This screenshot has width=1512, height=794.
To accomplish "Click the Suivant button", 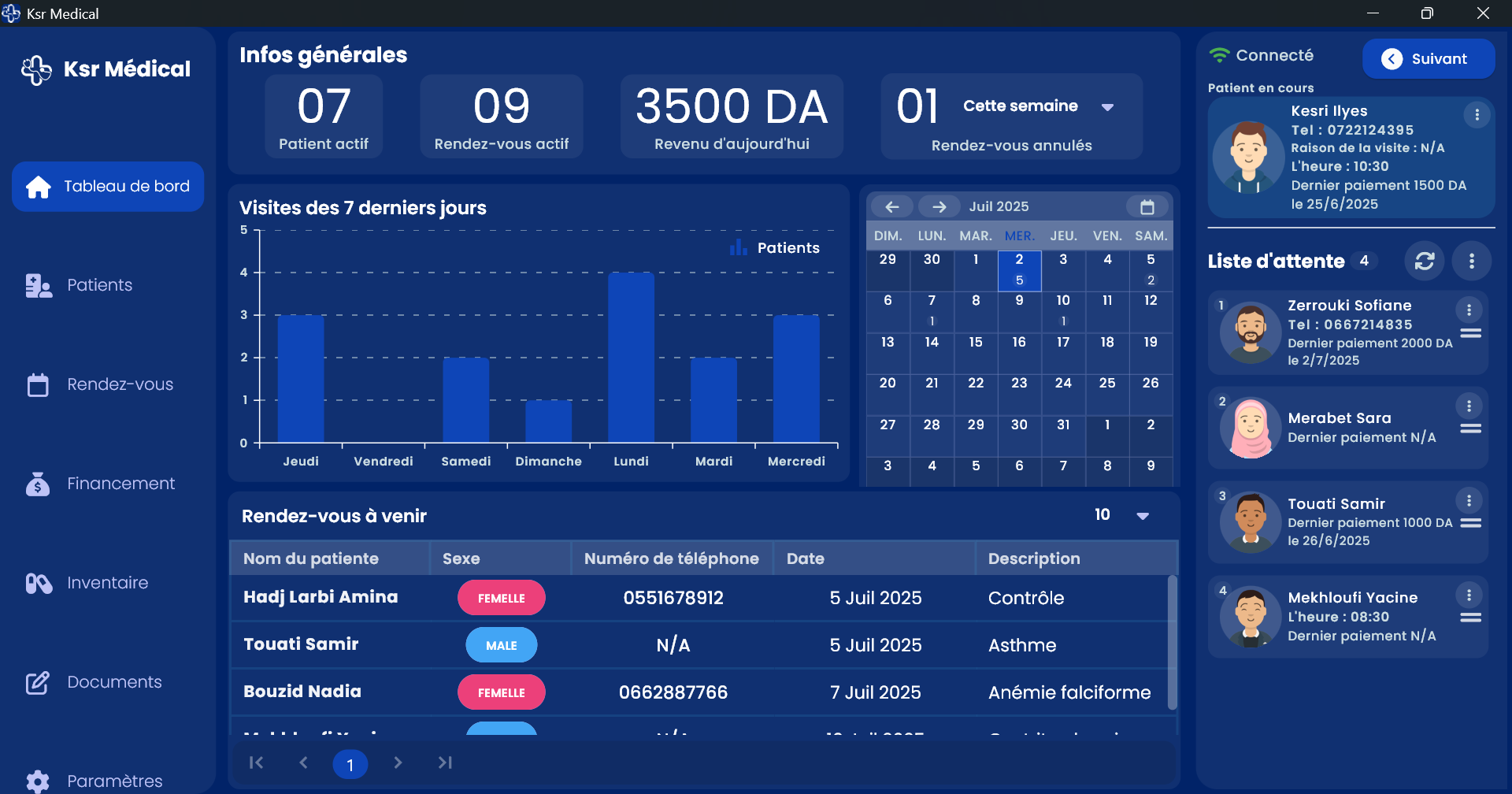I will point(1428,58).
